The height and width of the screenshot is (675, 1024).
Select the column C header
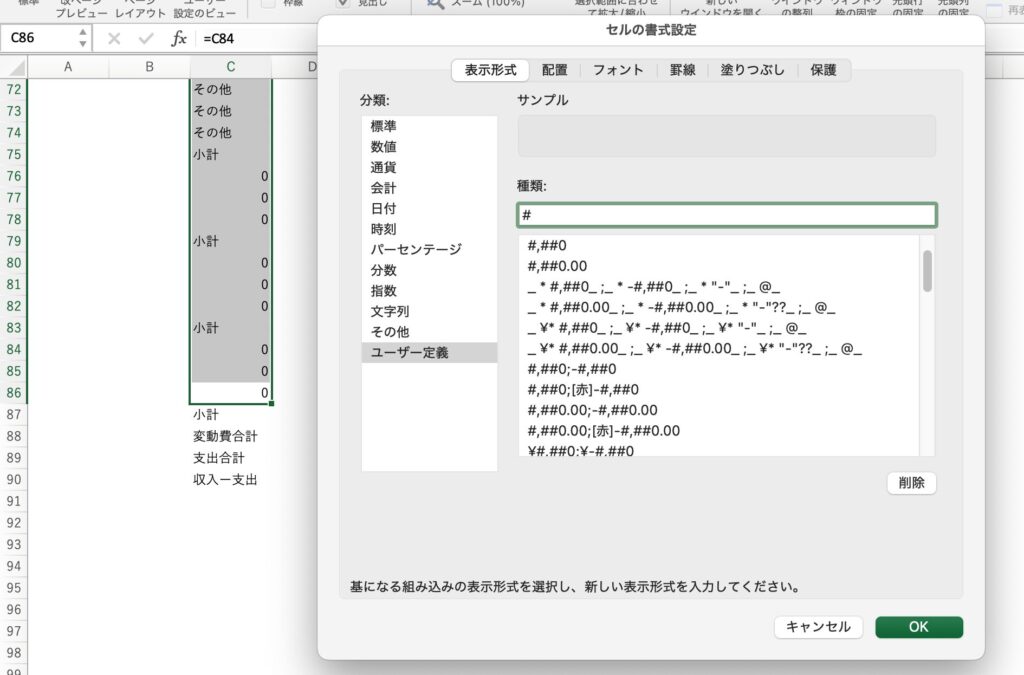[x=230, y=67]
